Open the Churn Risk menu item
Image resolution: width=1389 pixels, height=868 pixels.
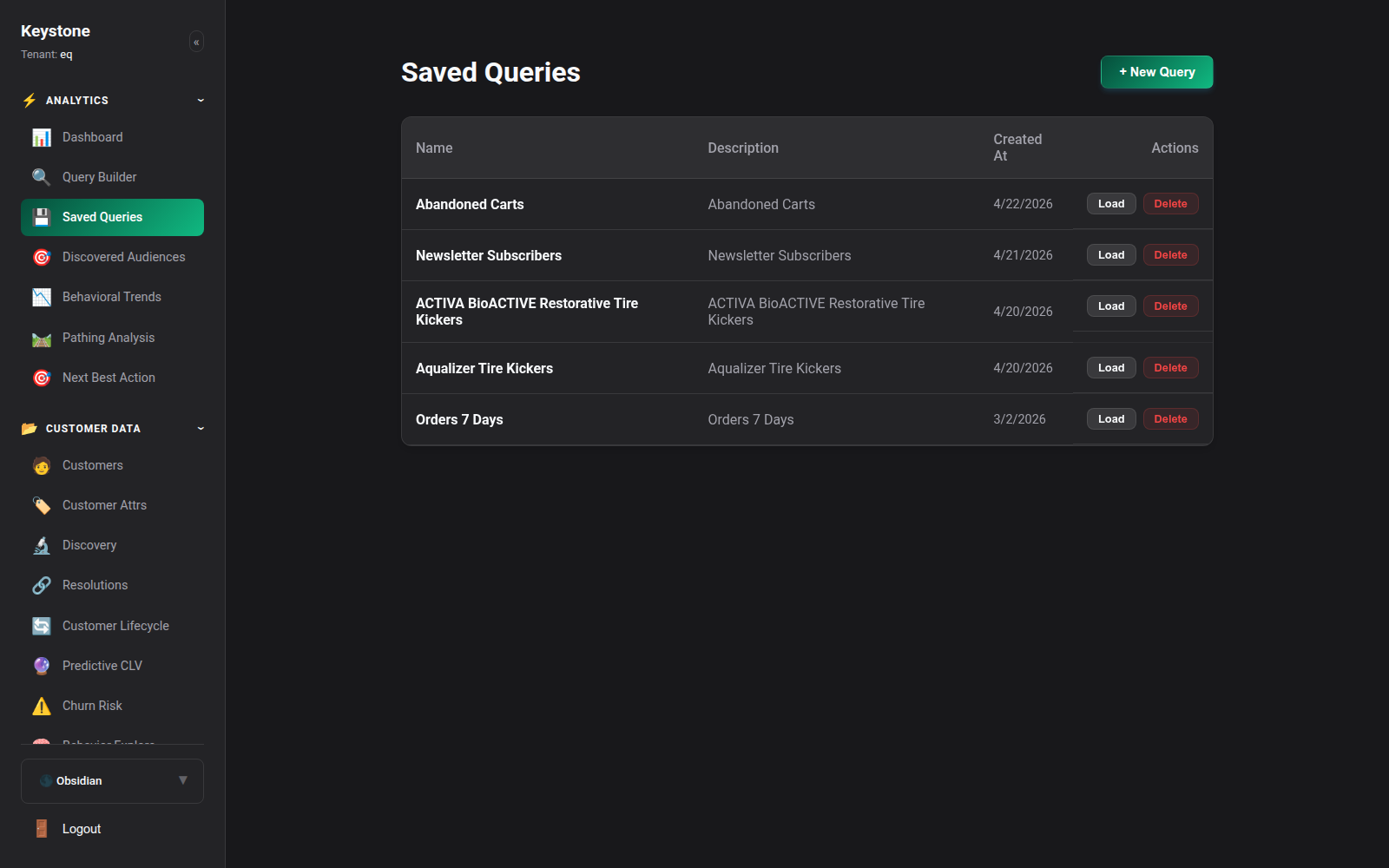click(112, 706)
